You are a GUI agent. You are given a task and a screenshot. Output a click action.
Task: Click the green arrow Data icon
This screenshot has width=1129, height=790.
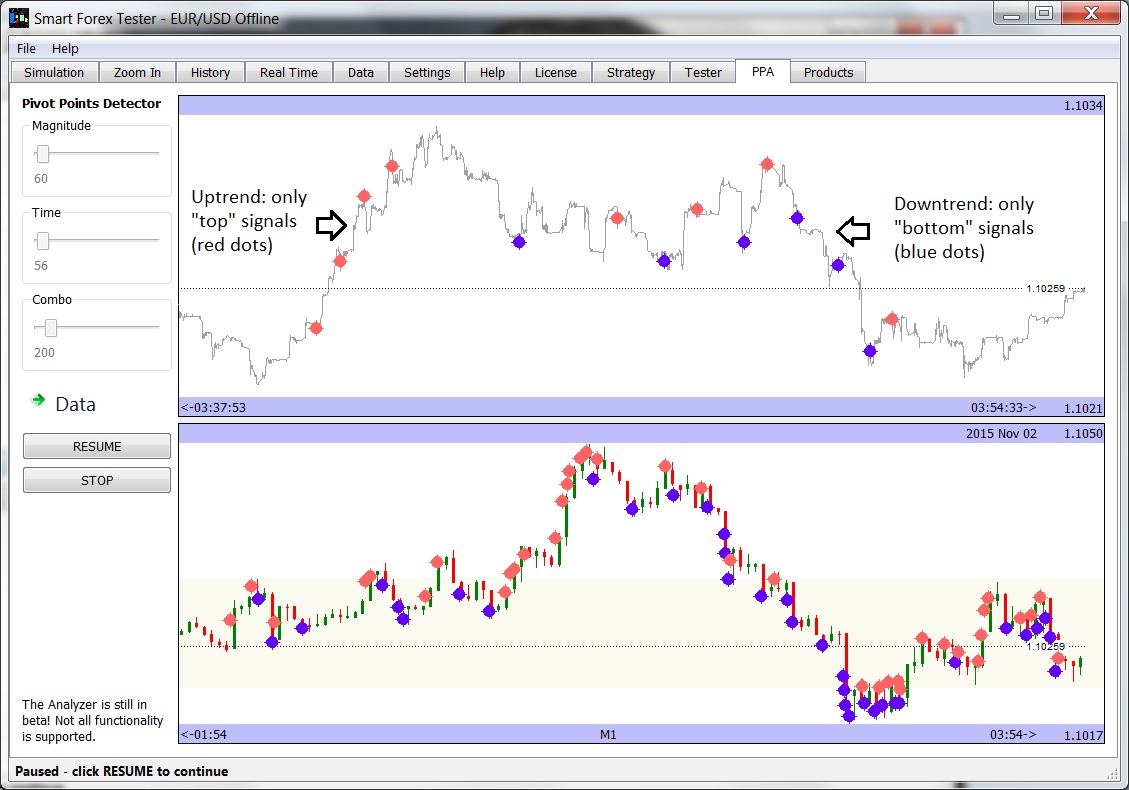pos(38,400)
